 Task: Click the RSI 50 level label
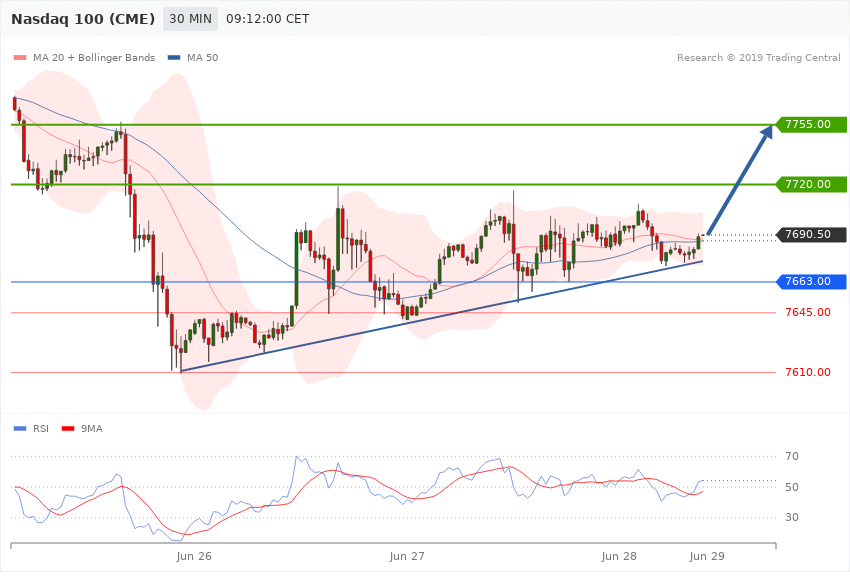point(792,487)
